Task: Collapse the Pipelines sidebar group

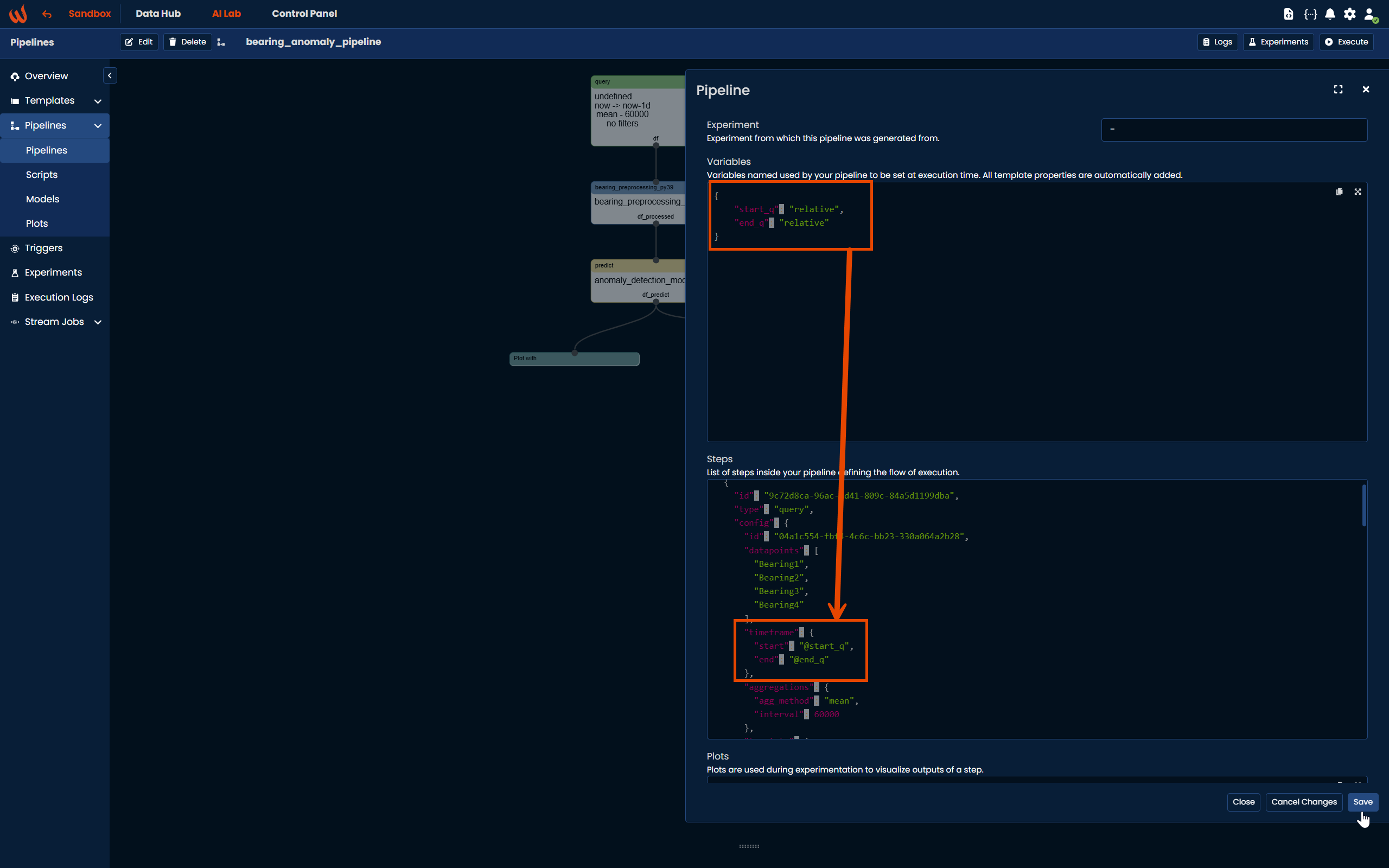Action: [x=98, y=126]
